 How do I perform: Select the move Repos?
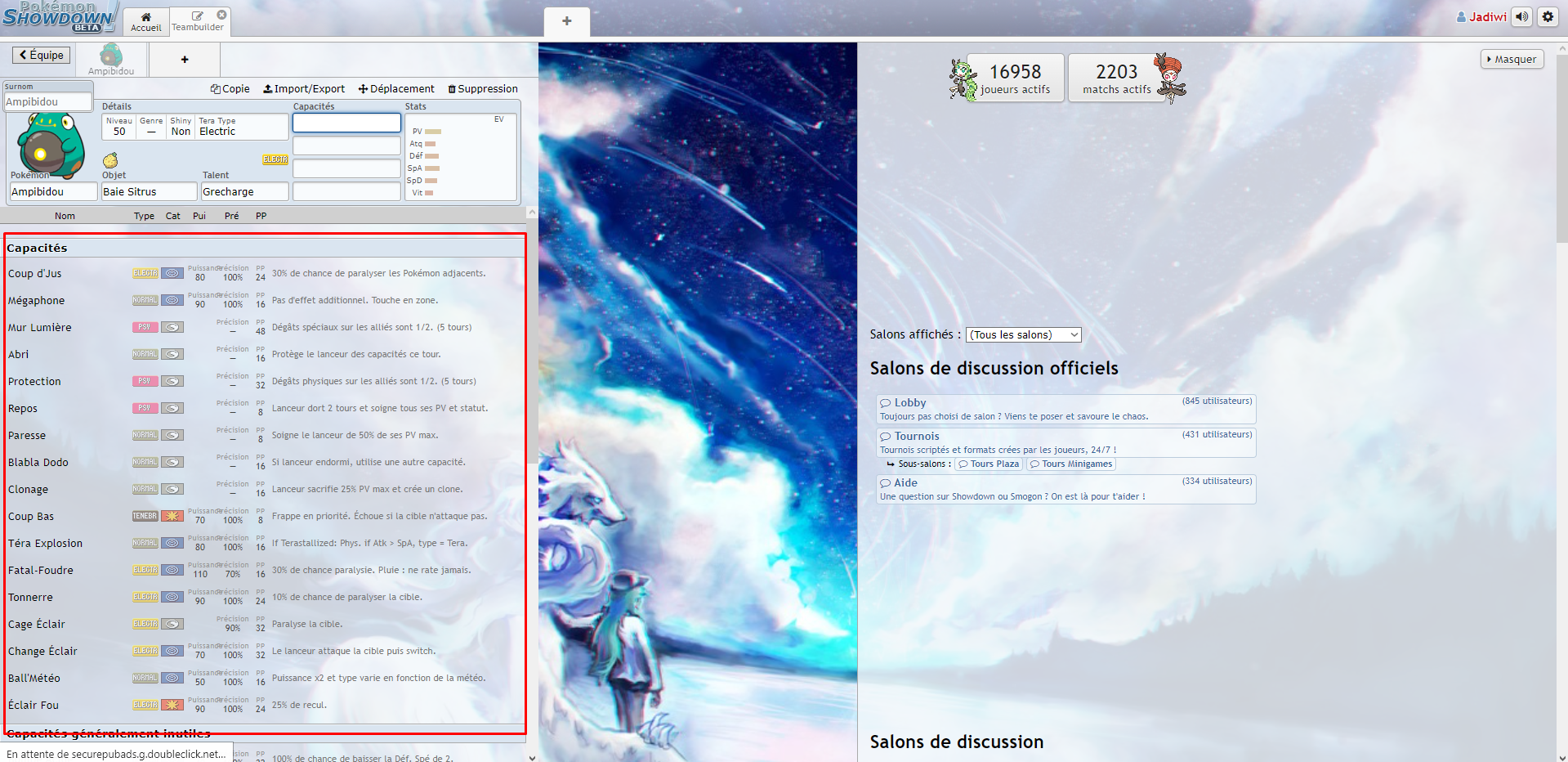[x=264, y=408]
